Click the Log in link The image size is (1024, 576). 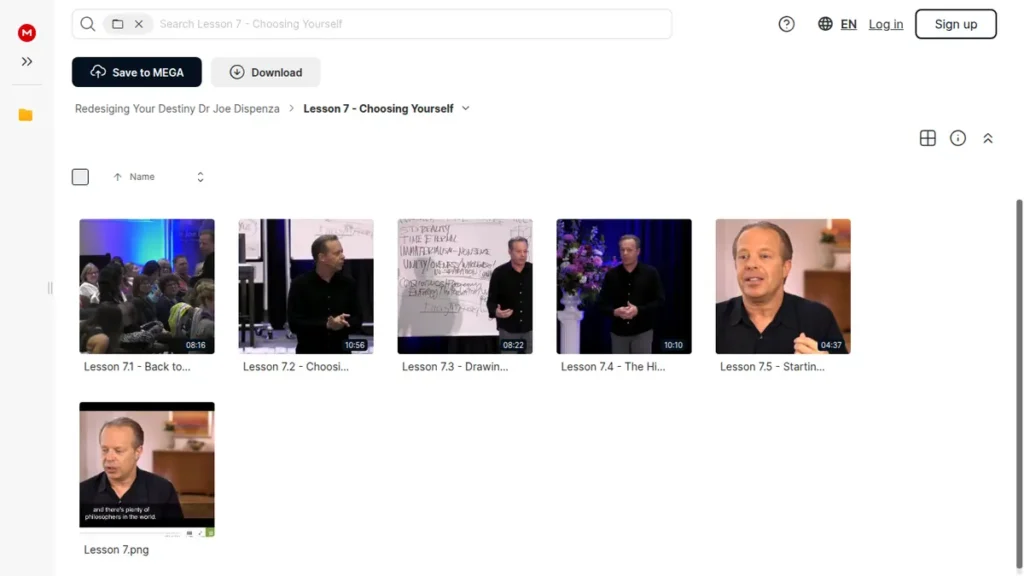click(886, 24)
